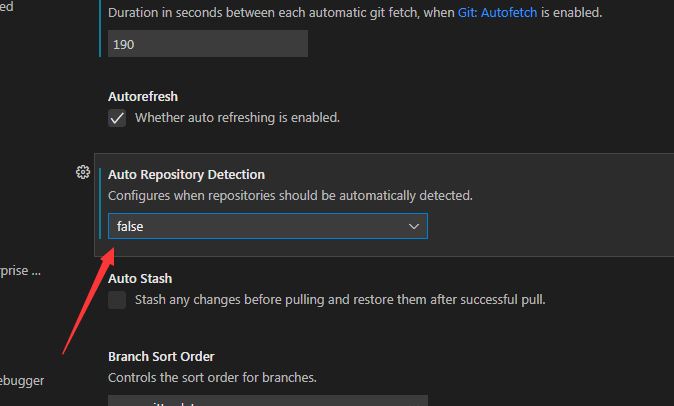Click 'Stash any changes before pulling' description
The image size is (674, 406).
pyautogui.click(x=340, y=299)
